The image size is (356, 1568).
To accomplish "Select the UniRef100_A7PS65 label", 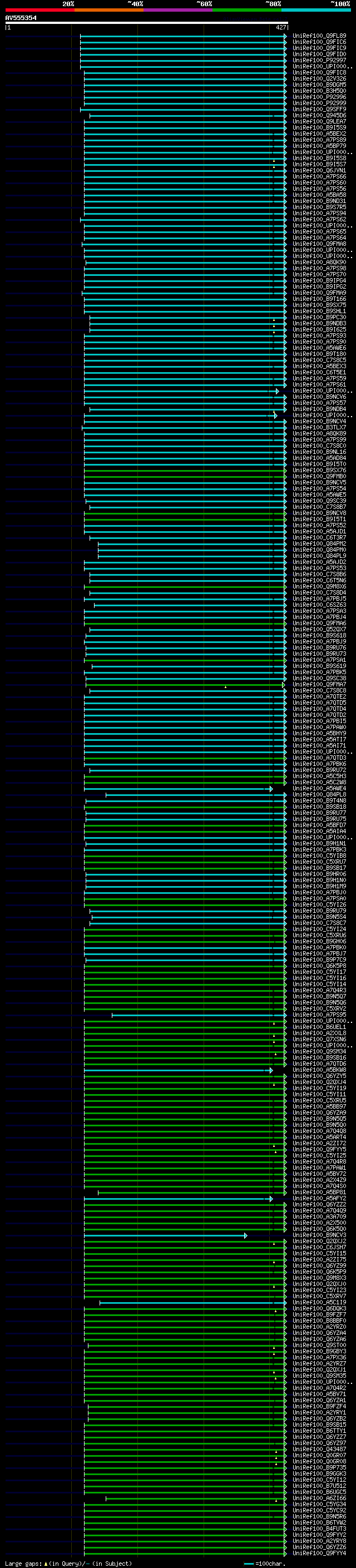I will click(319, 231).
